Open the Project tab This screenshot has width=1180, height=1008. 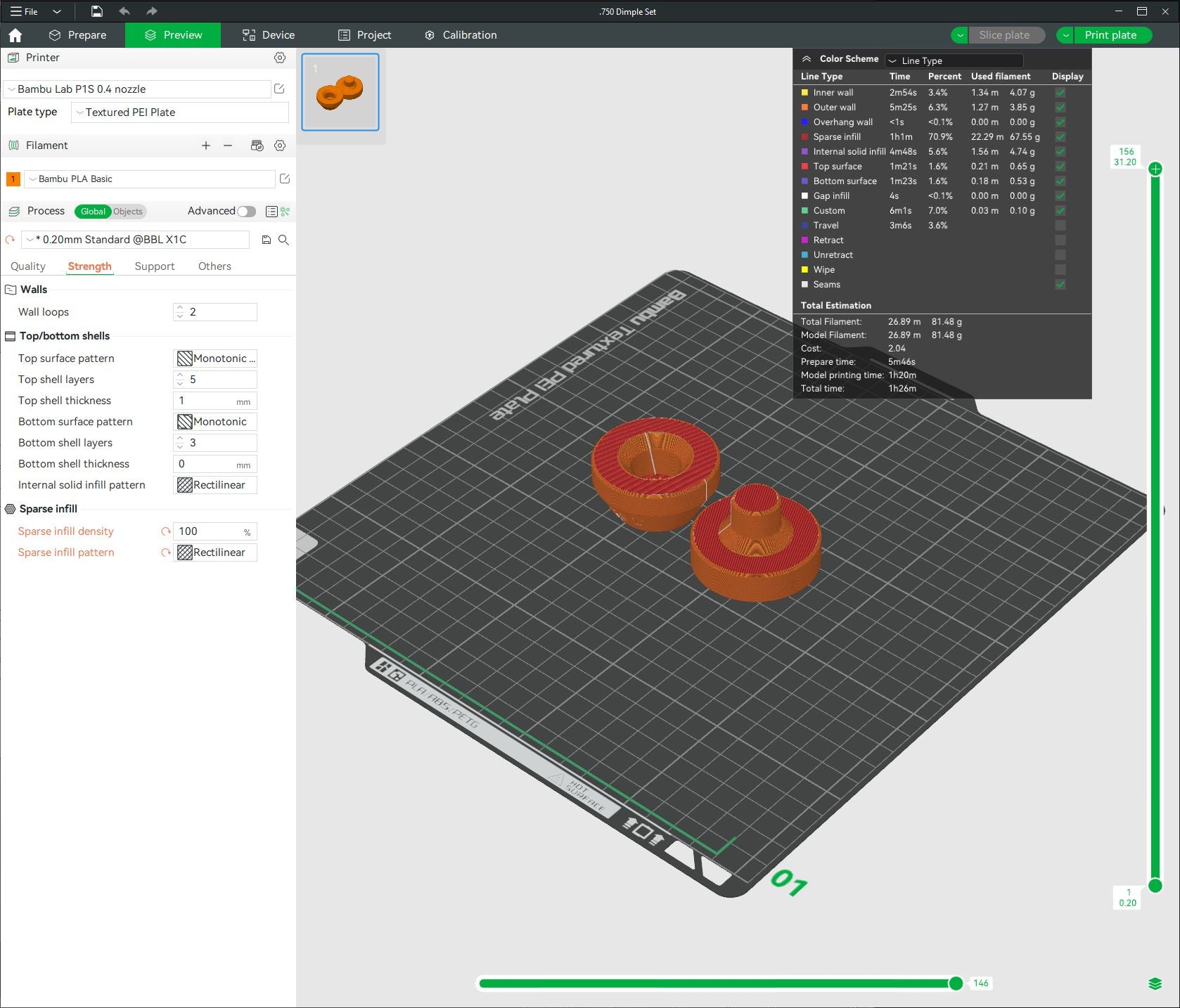(364, 35)
